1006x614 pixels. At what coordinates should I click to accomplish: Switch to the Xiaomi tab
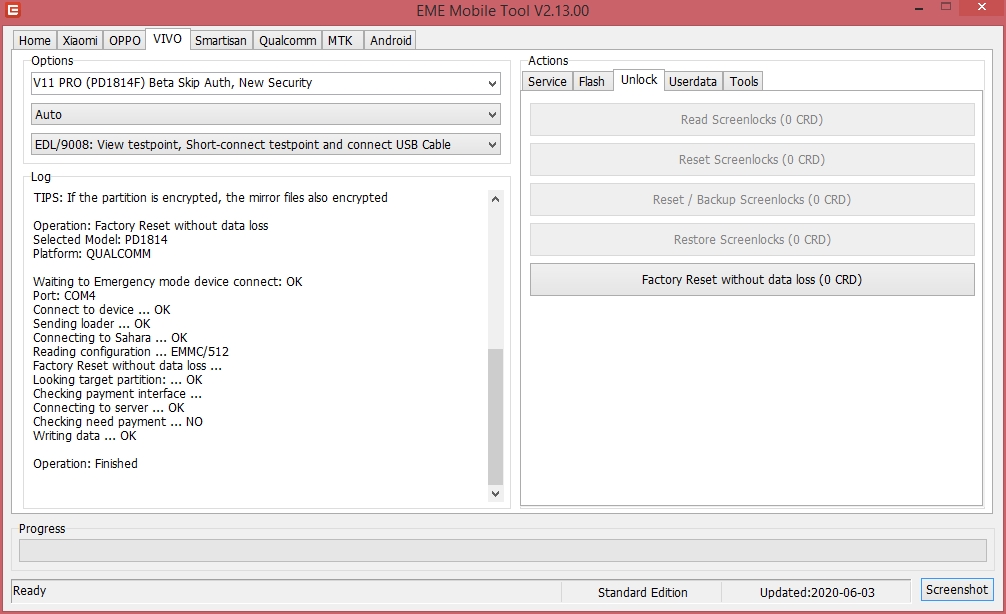[x=80, y=40]
